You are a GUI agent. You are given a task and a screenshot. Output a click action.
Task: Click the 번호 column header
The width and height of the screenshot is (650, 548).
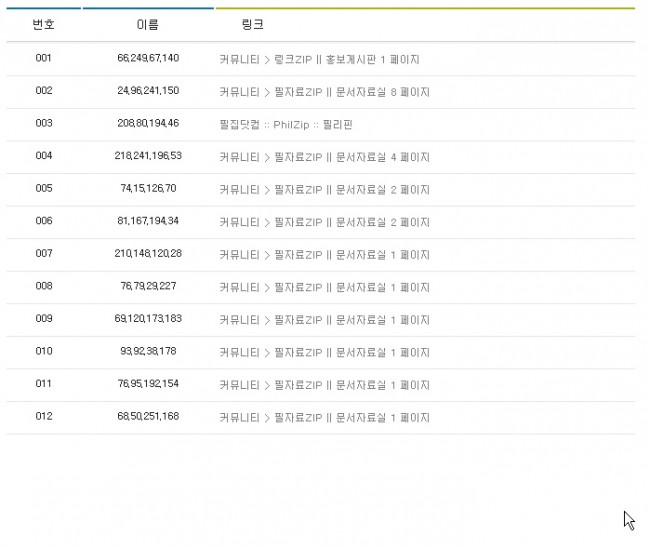coord(44,24)
